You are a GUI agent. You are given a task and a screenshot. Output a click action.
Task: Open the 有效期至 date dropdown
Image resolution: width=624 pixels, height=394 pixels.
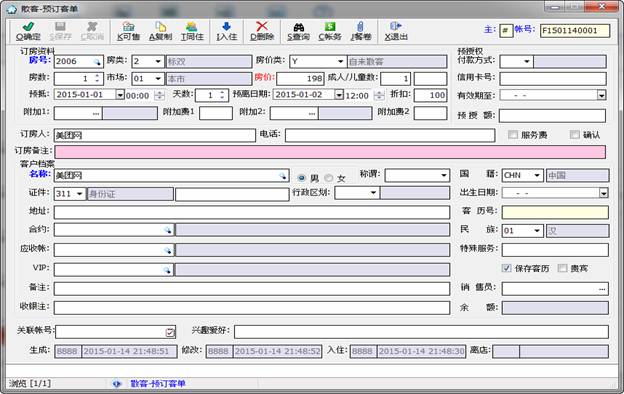[601, 95]
